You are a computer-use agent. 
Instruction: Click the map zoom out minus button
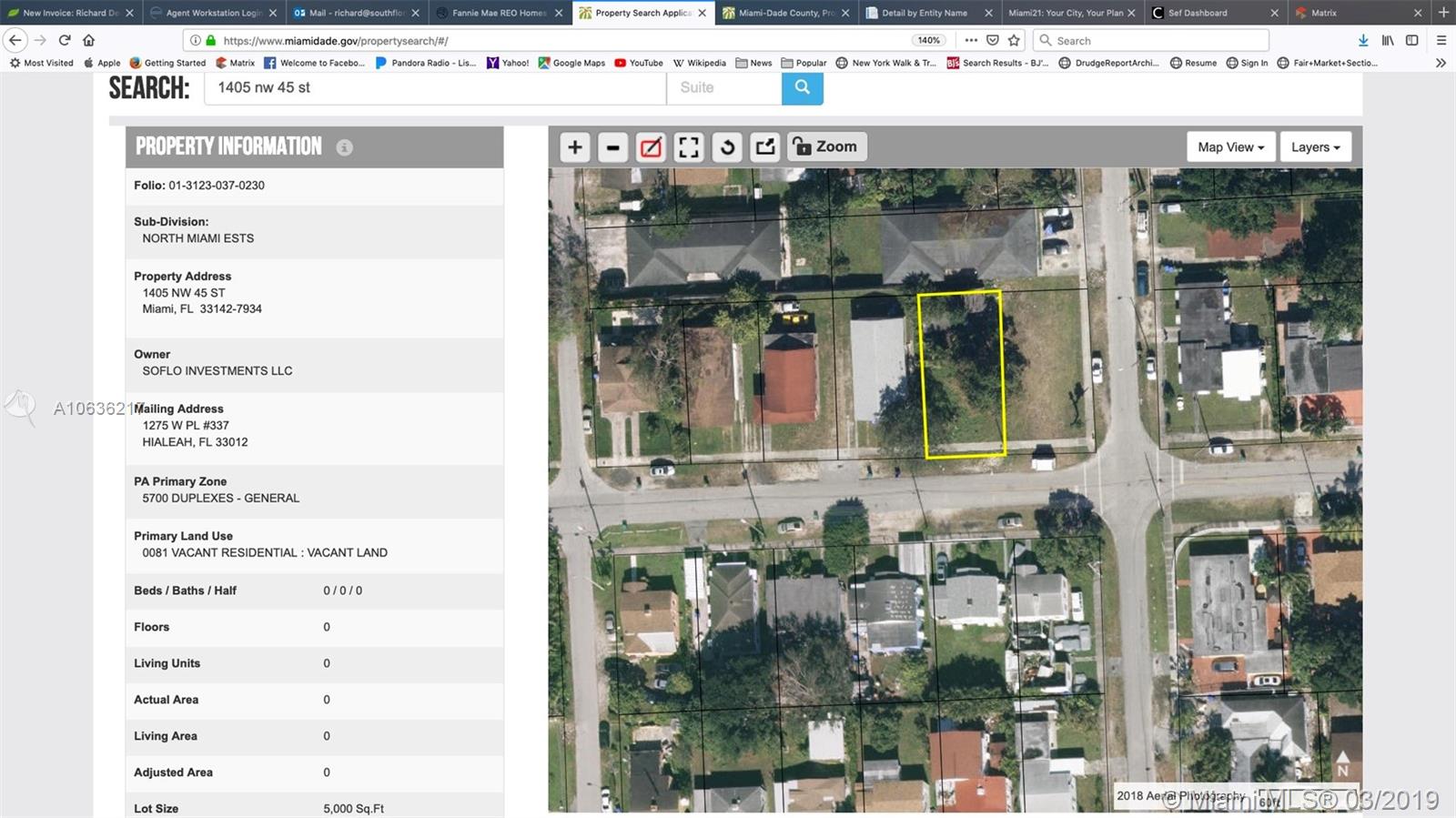pyautogui.click(x=612, y=147)
